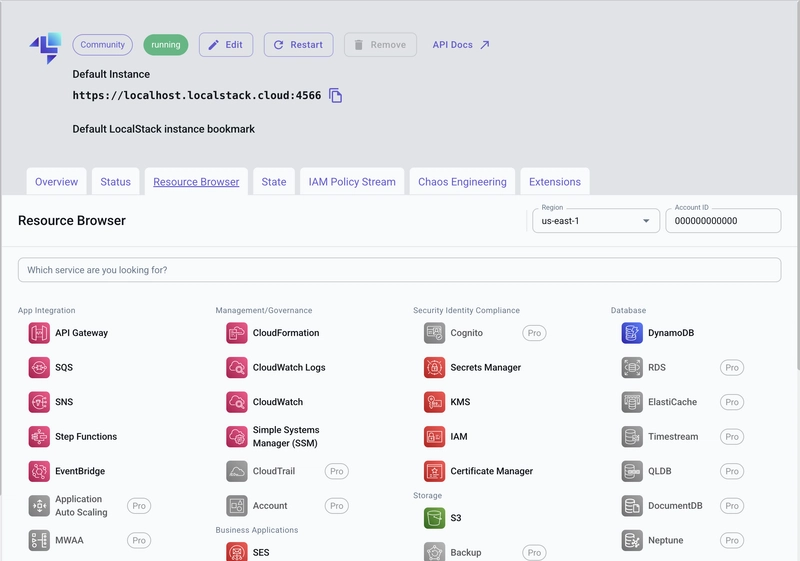Click the CloudFormation service icon

point(237,333)
